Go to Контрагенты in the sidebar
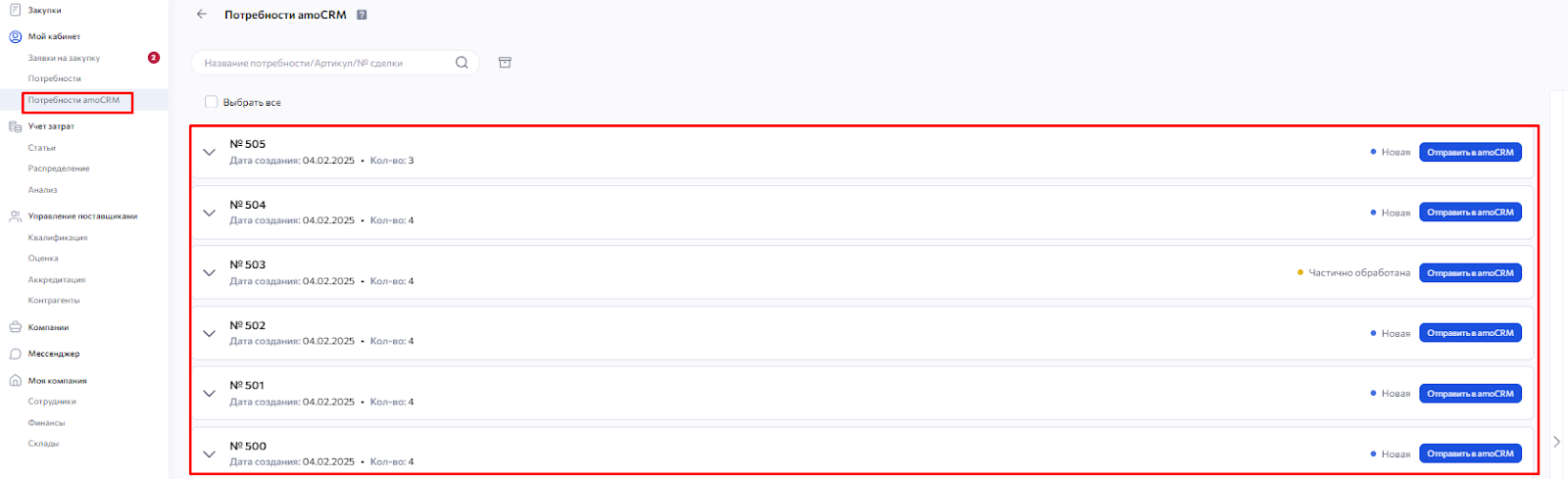 coord(54,301)
